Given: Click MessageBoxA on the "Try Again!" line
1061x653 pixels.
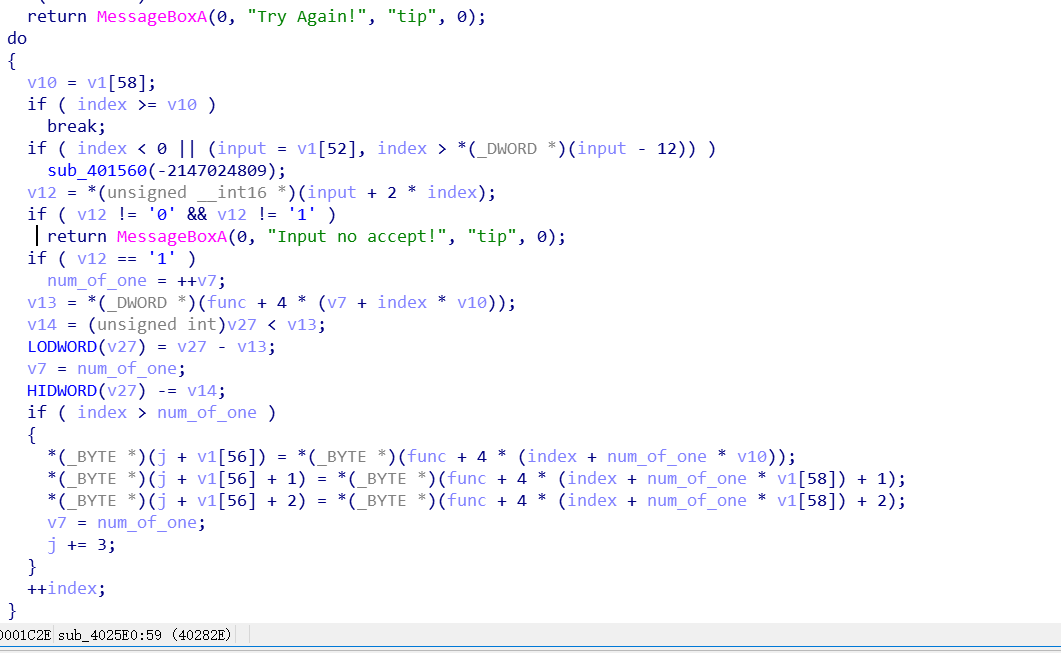Looking at the screenshot, I should point(147,17).
